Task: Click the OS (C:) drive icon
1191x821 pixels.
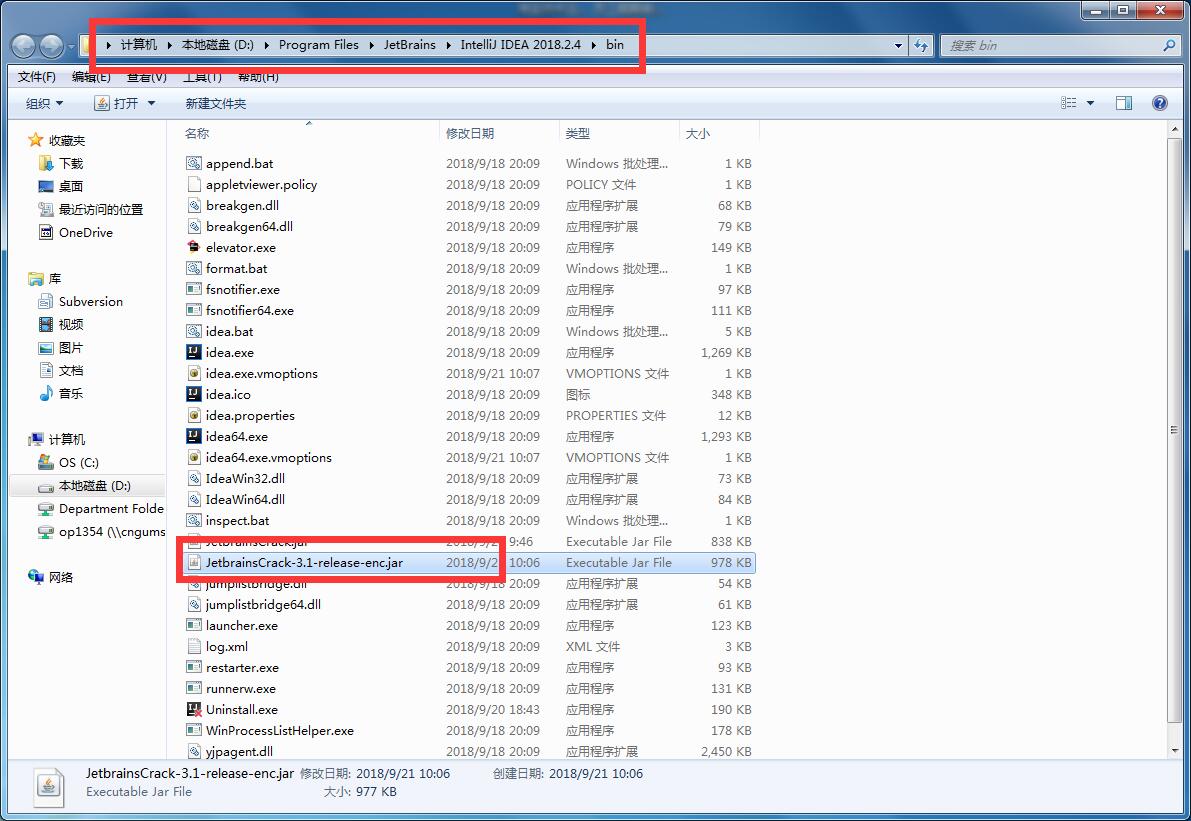Action: click(x=46, y=462)
